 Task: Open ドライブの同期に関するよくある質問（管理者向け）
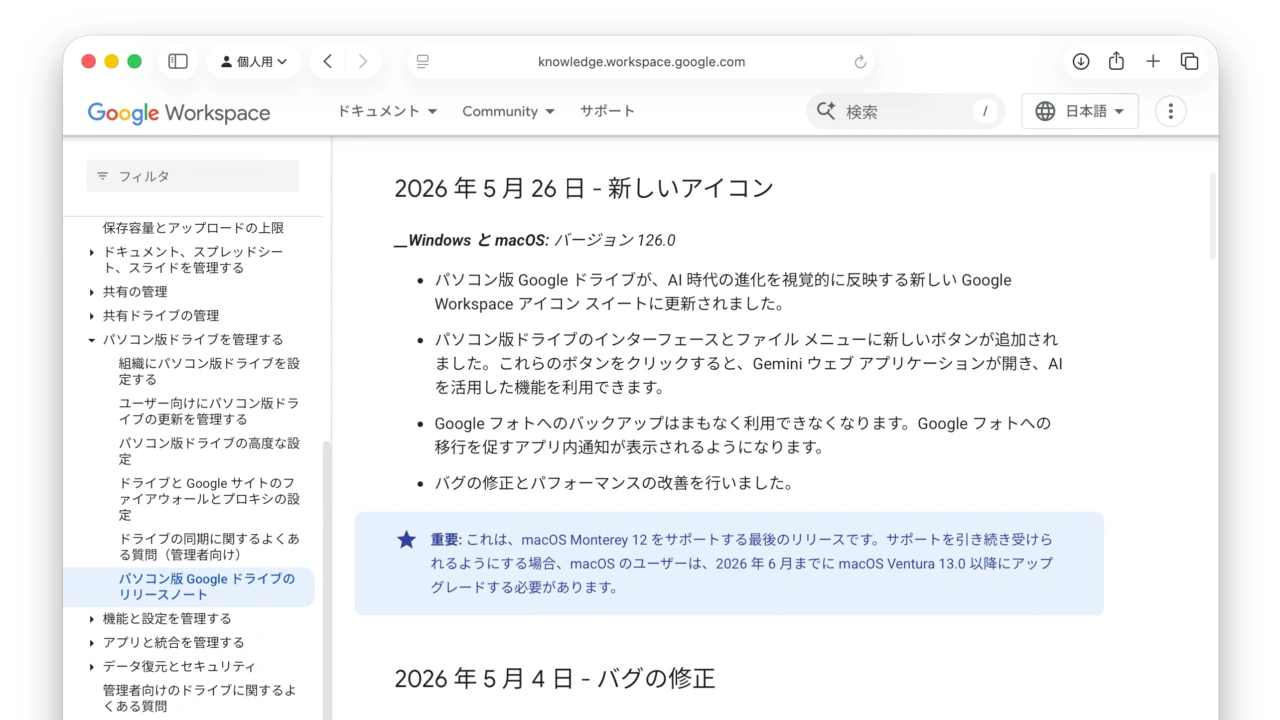[209, 546]
